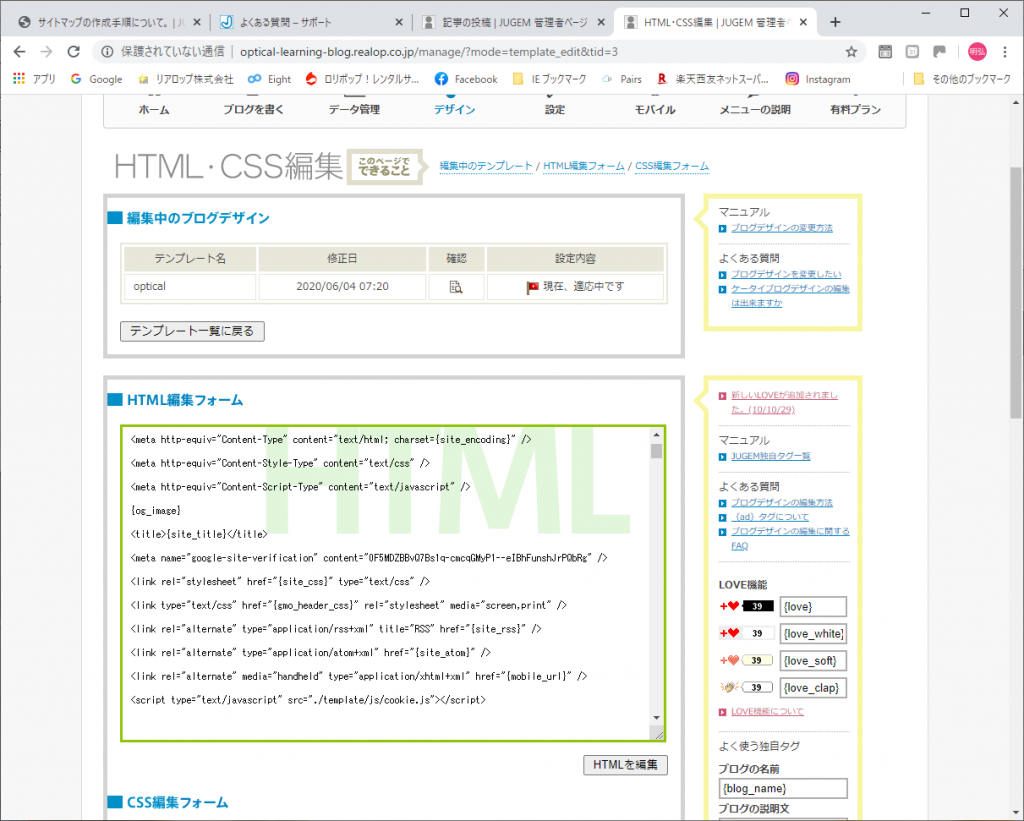
Task: Click the HTML editor scroll down arrow
Action: click(656, 718)
